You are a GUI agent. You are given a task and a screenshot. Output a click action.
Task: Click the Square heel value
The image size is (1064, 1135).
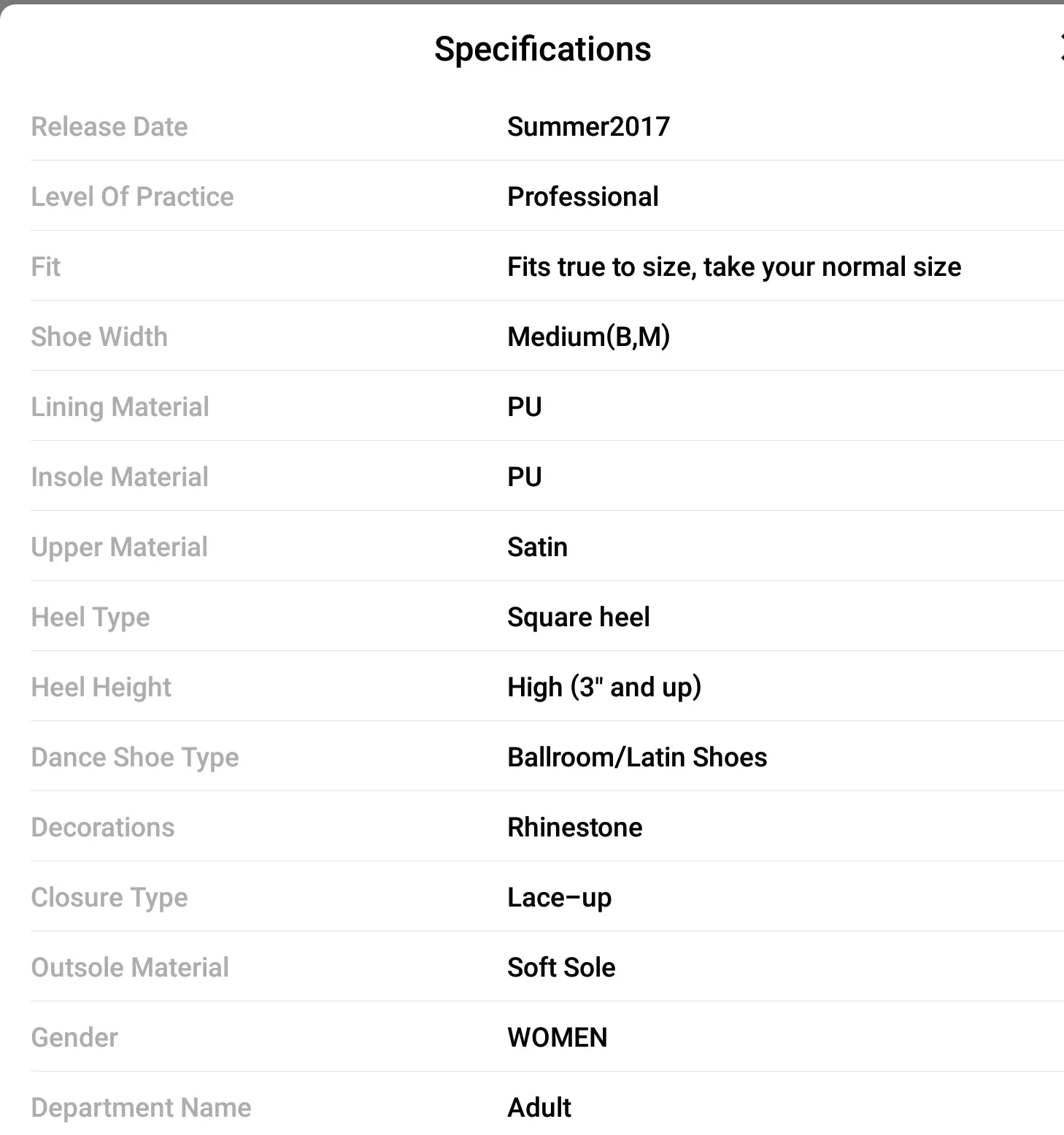(x=578, y=617)
